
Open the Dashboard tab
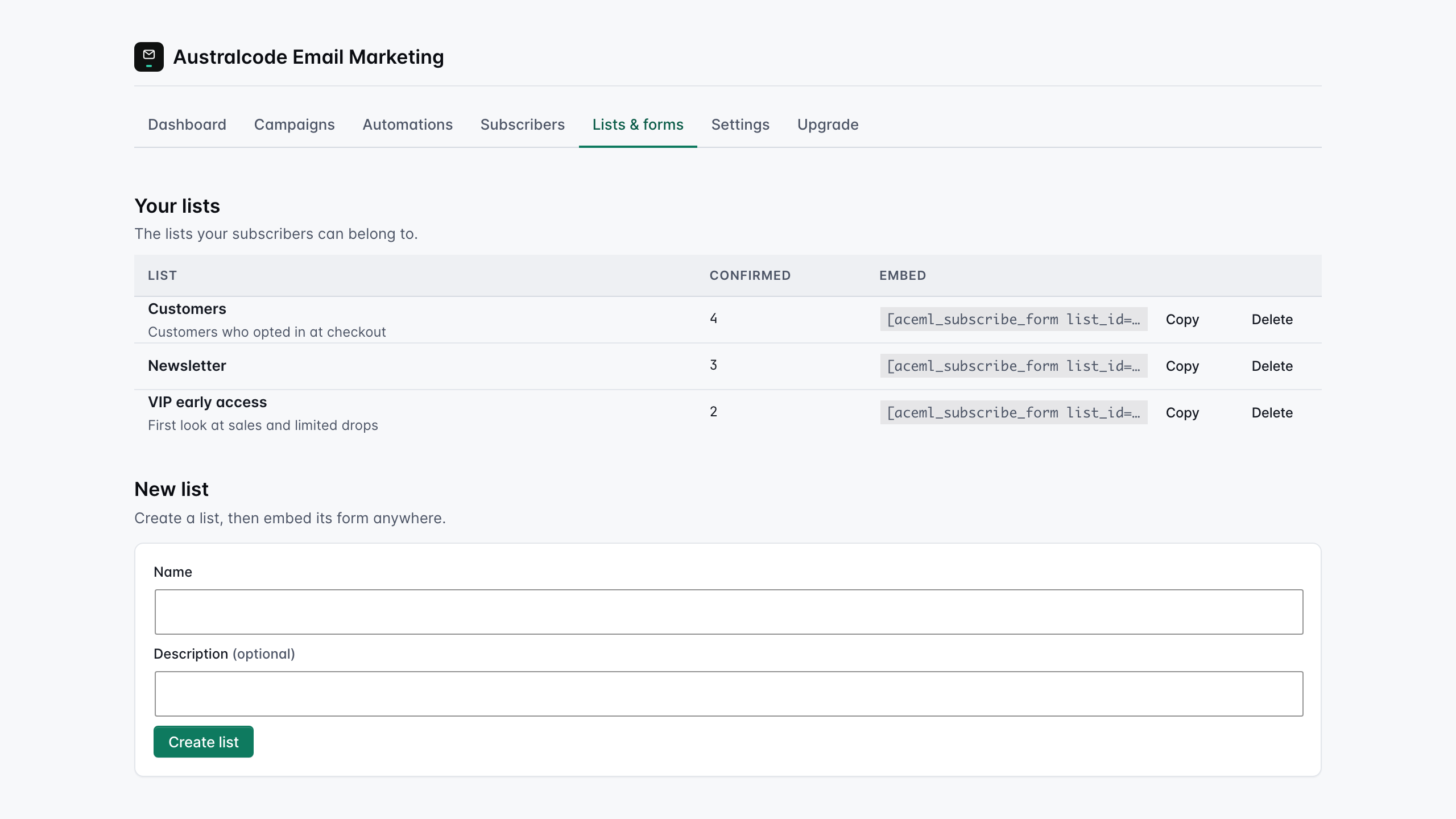[x=187, y=125]
